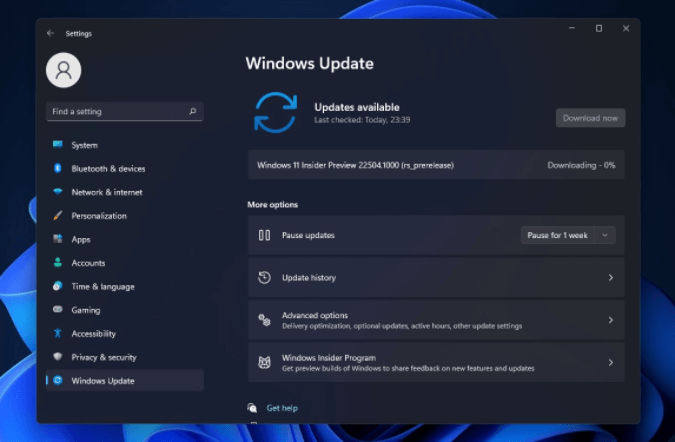Select Personalization in the sidebar

(125, 216)
